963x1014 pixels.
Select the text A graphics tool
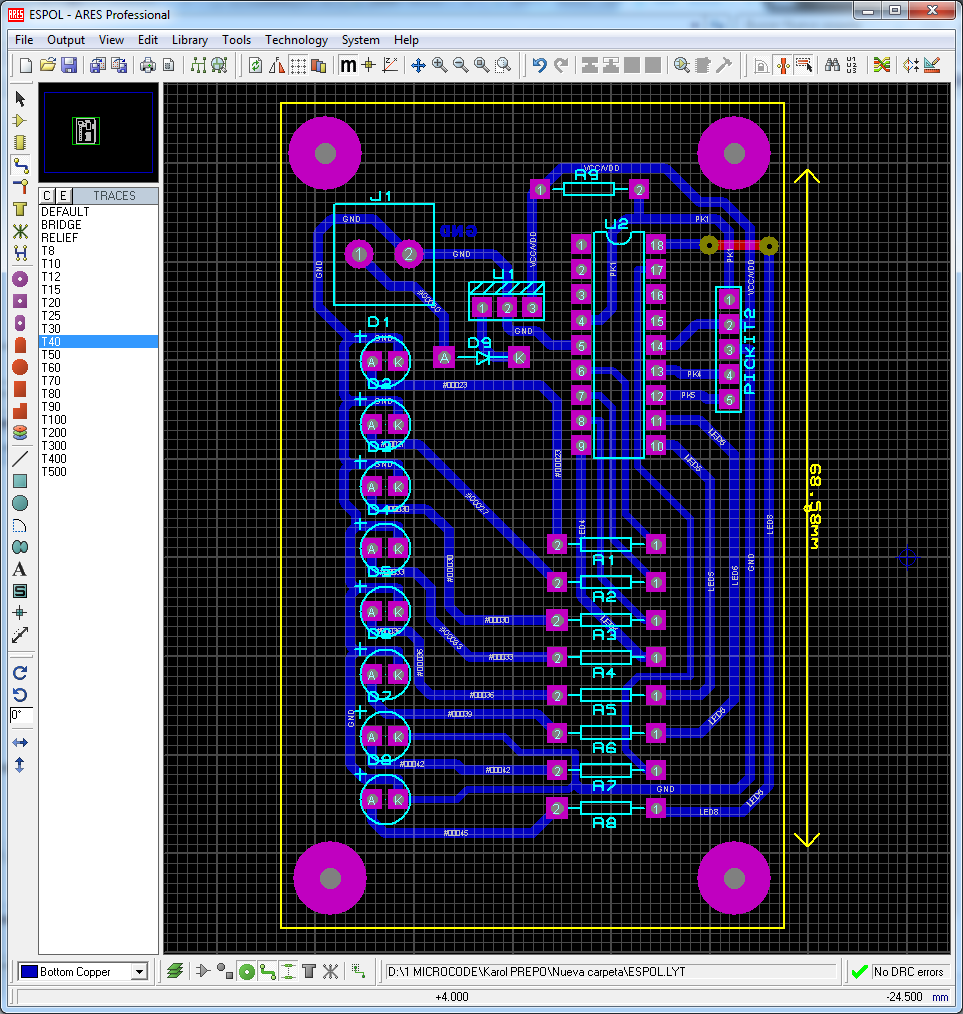(x=20, y=569)
